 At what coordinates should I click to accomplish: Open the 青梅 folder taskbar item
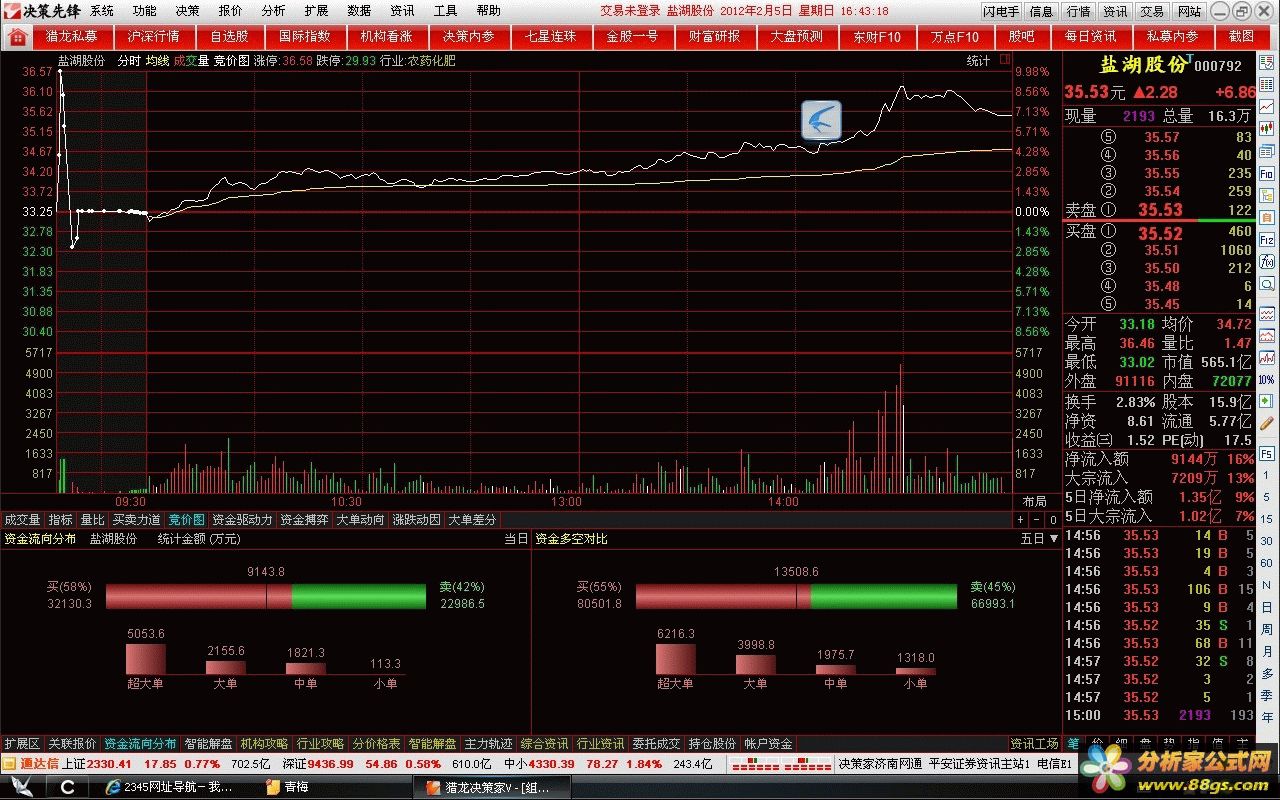click(x=287, y=787)
